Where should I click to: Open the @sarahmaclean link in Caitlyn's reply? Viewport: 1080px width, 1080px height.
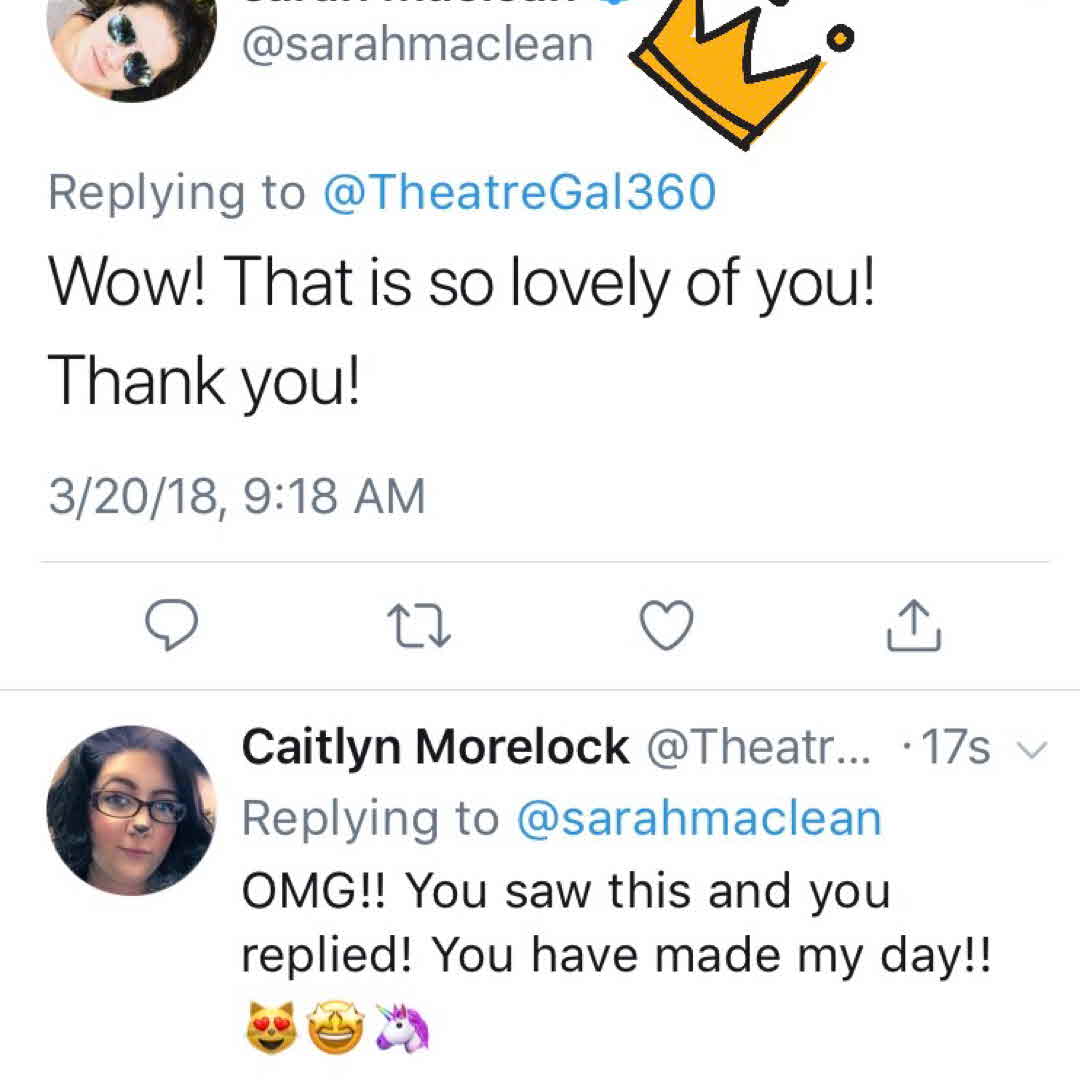click(x=698, y=819)
